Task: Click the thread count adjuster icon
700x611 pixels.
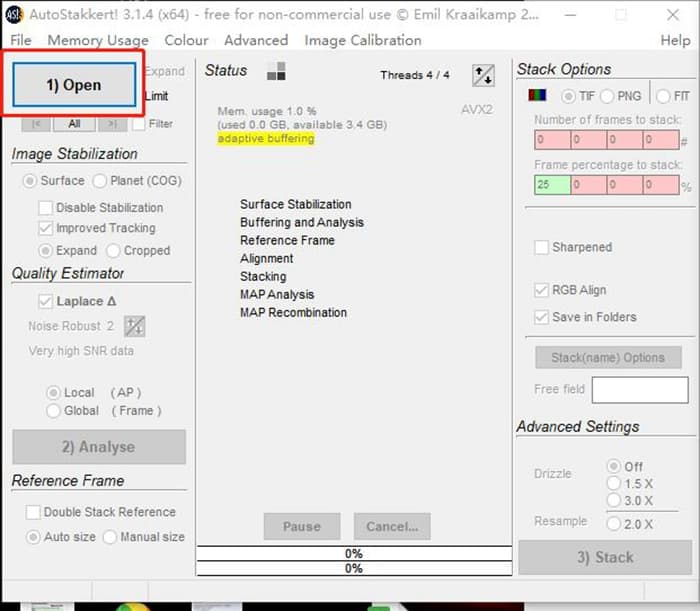Action: click(483, 75)
